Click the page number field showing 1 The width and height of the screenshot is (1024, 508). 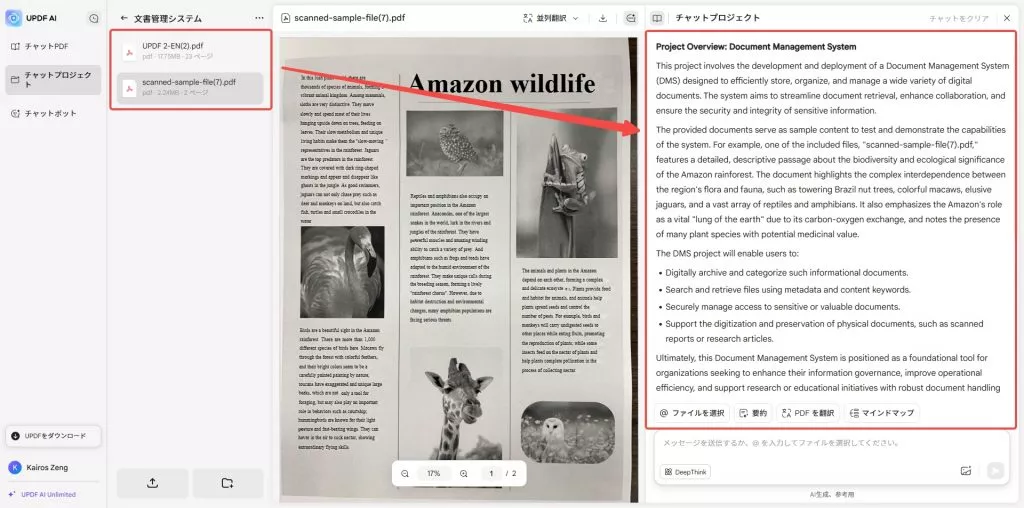[x=491, y=473]
